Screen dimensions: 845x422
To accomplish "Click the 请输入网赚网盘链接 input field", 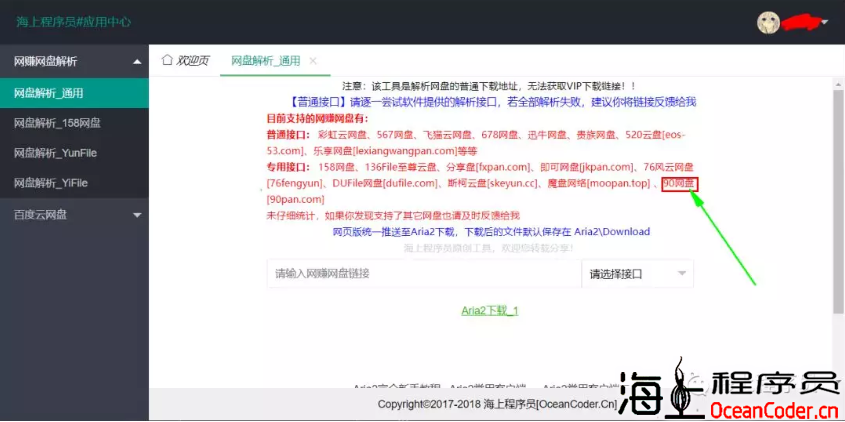I will tap(424, 274).
